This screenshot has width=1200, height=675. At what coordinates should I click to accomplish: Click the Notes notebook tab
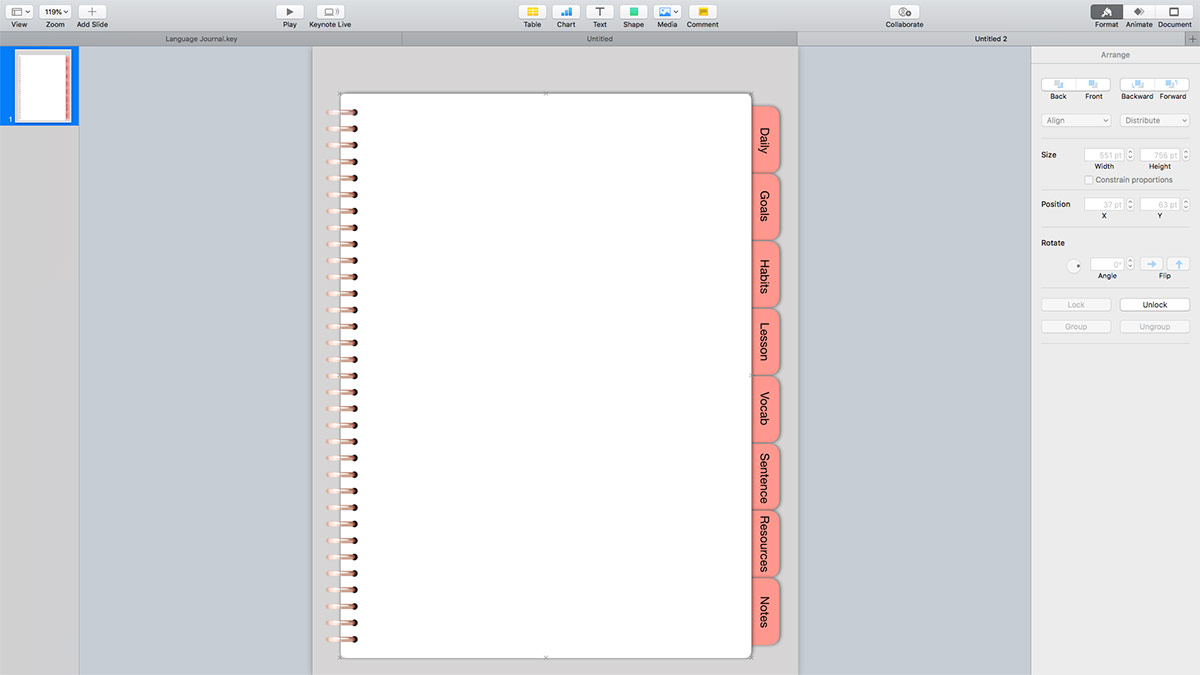765,611
